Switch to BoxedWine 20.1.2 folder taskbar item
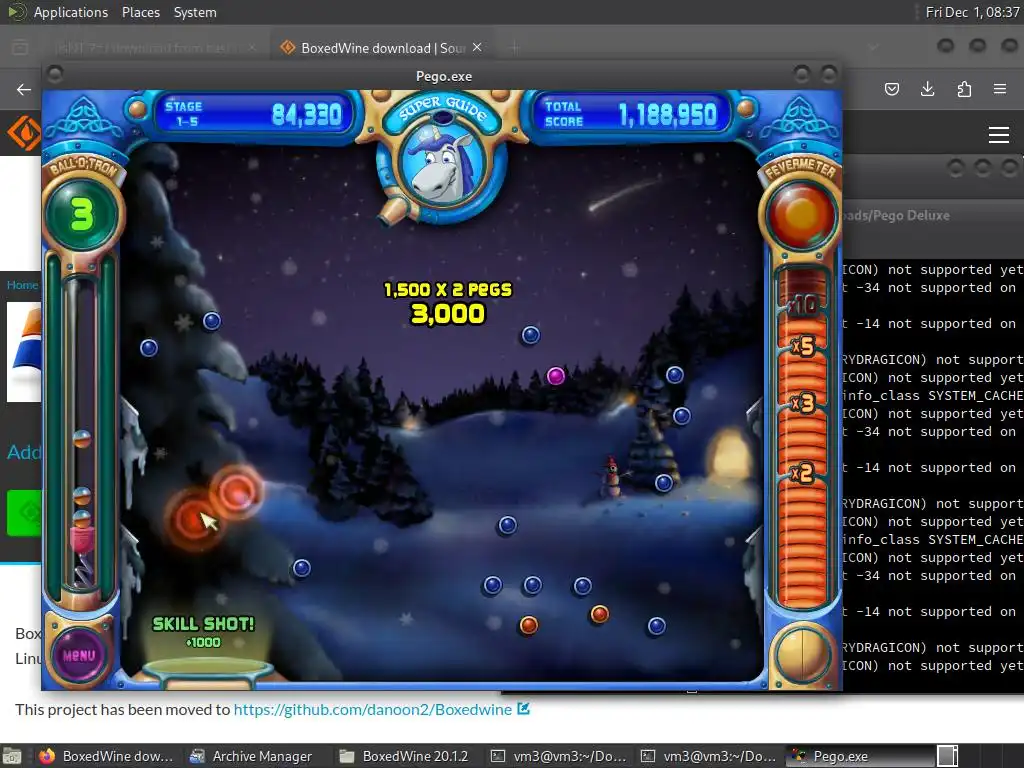Screen dimensions: 1024x768 406,756
